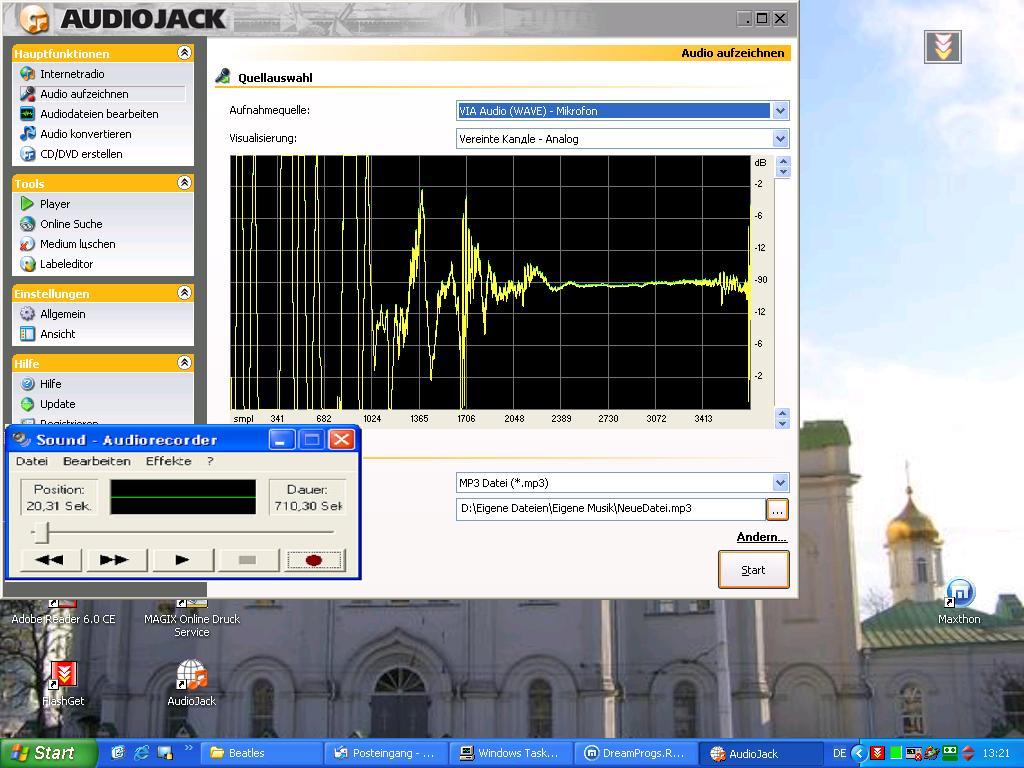The height and width of the screenshot is (768, 1024).
Task: Select the Medium löschen tool
Action: click(x=68, y=244)
